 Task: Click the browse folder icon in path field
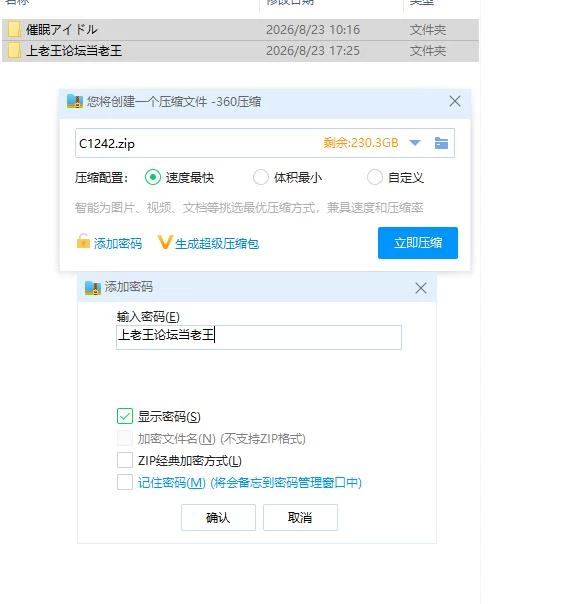point(441,143)
